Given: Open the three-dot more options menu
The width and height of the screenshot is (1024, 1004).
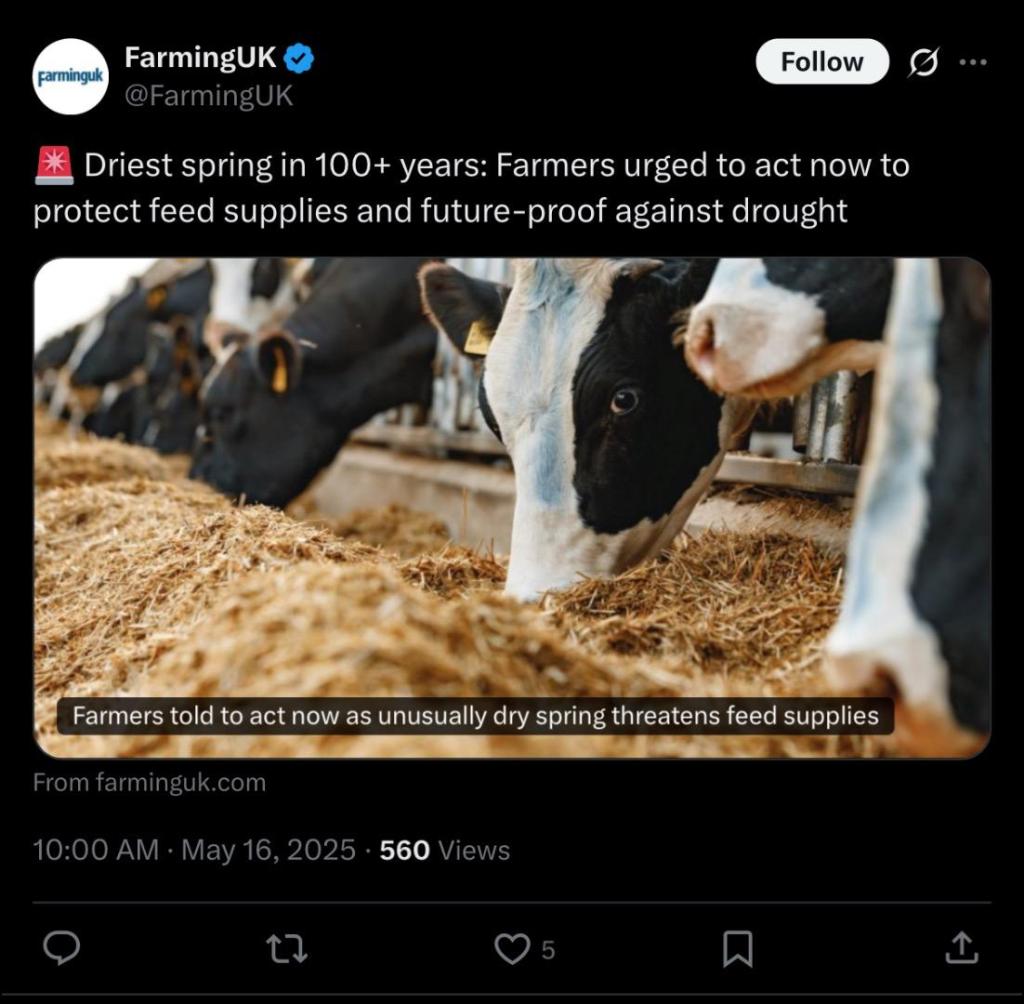Looking at the screenshot, I should (972, 62).
